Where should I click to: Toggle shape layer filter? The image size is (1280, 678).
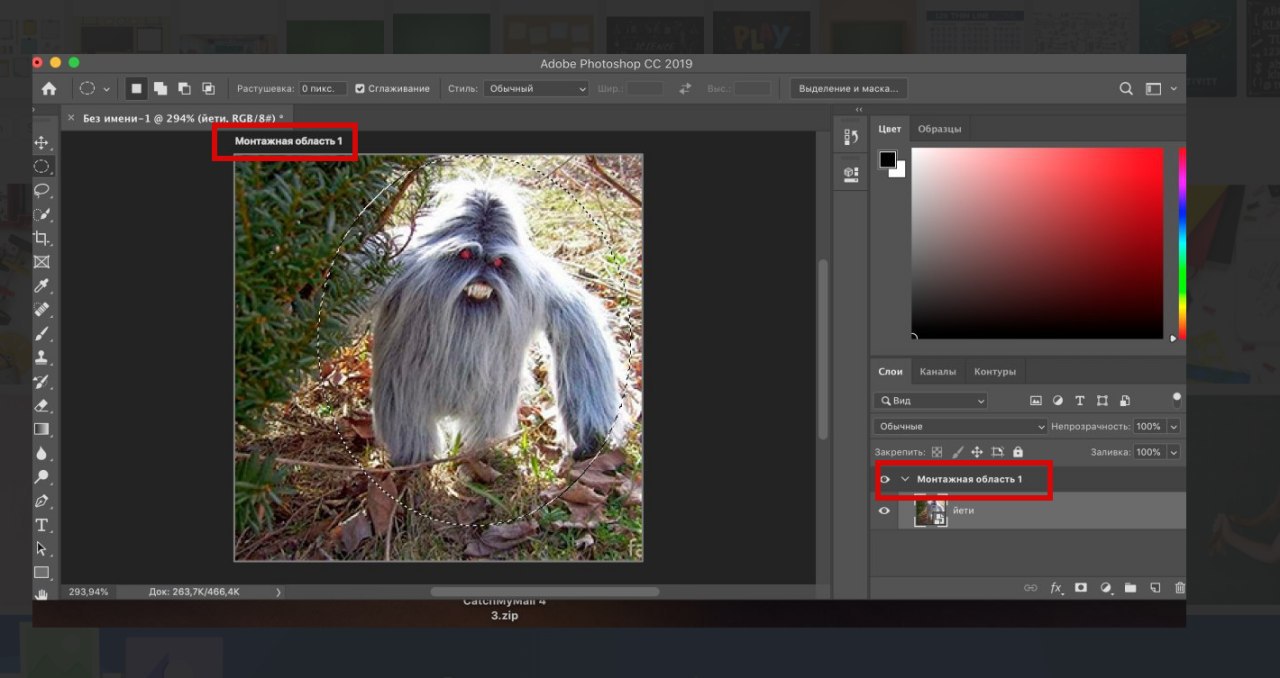coord(1102,400)
